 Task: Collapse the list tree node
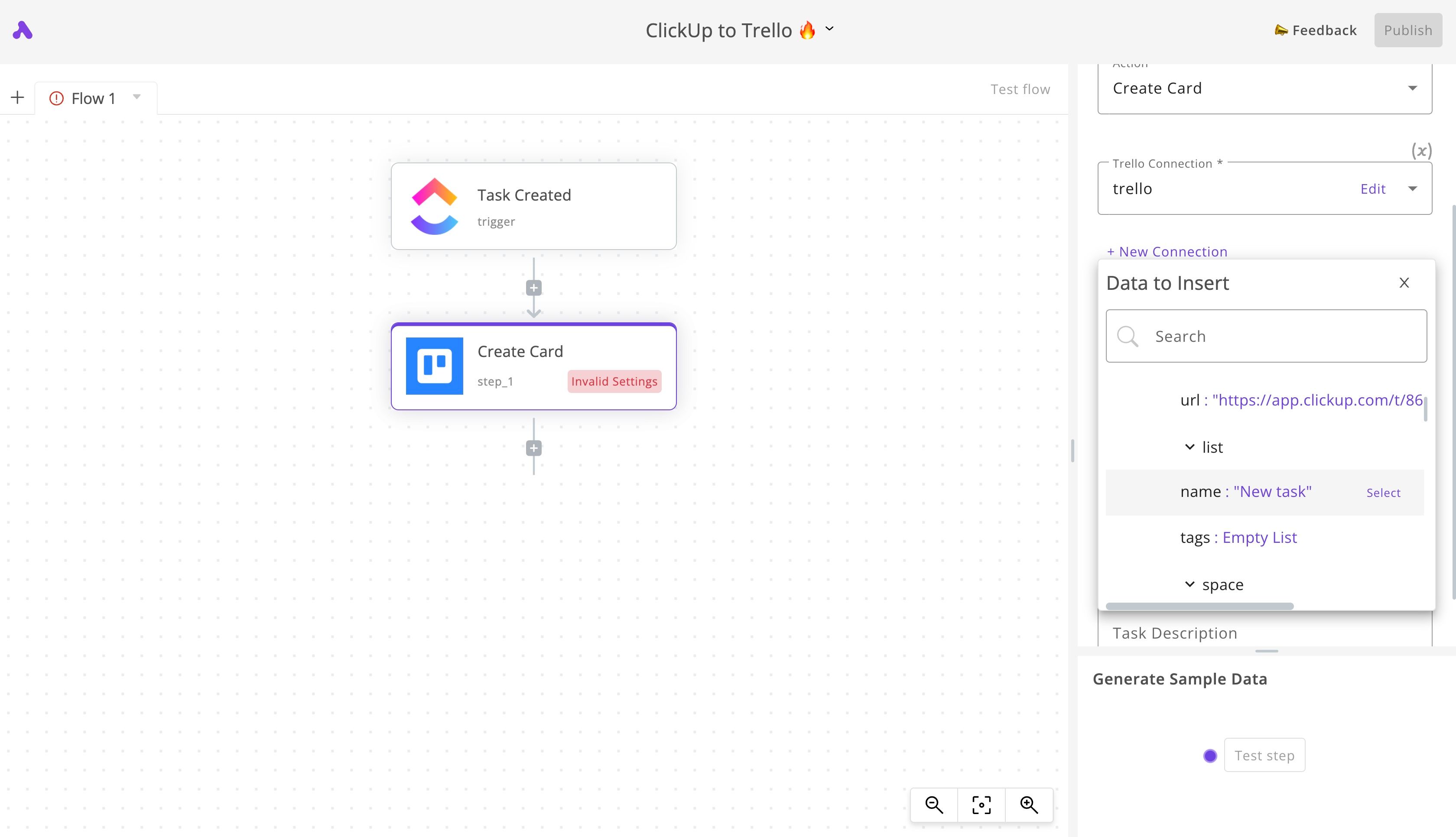tap(1189, 447)
